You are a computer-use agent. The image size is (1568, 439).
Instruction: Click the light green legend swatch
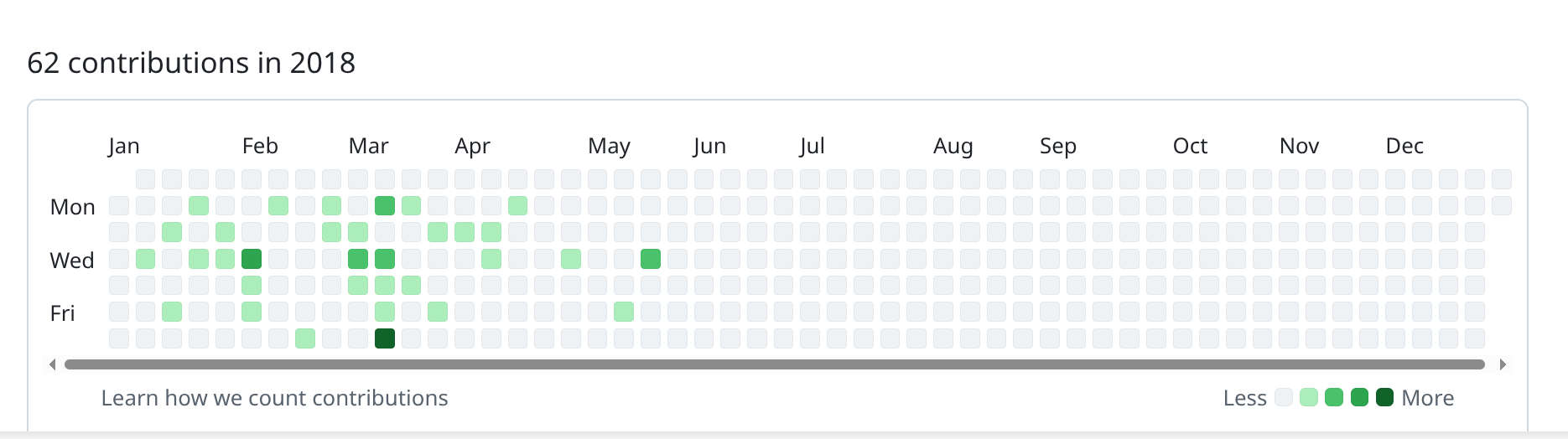point(1308,397)
